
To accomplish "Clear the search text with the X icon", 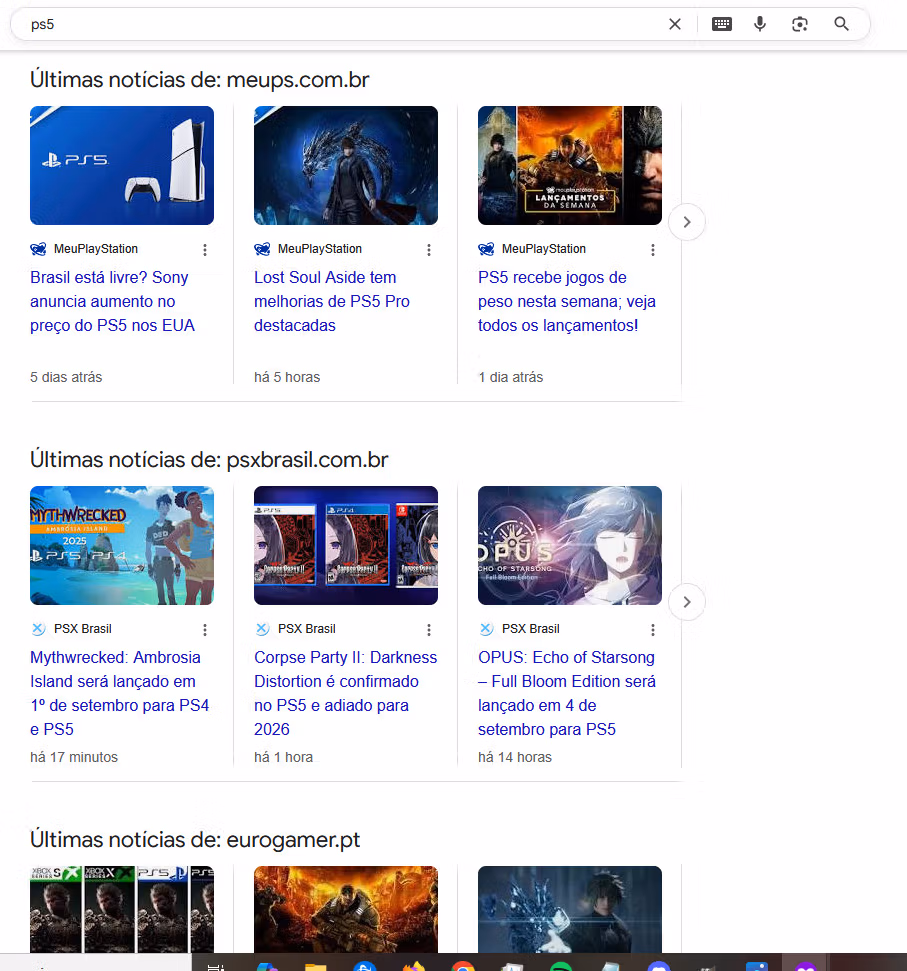I will [675, 24].
